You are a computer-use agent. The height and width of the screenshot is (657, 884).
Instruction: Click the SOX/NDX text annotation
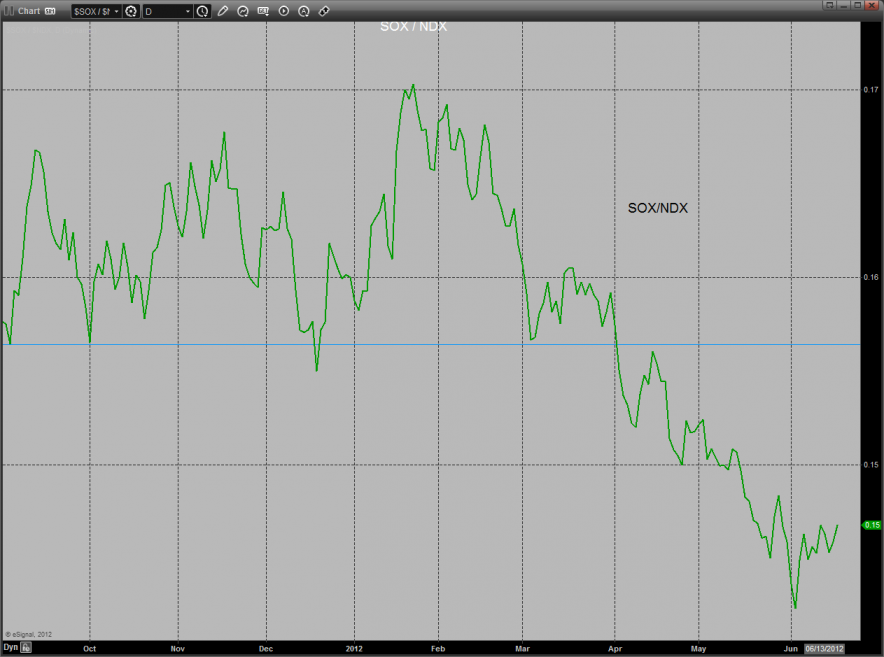point(657,208)
